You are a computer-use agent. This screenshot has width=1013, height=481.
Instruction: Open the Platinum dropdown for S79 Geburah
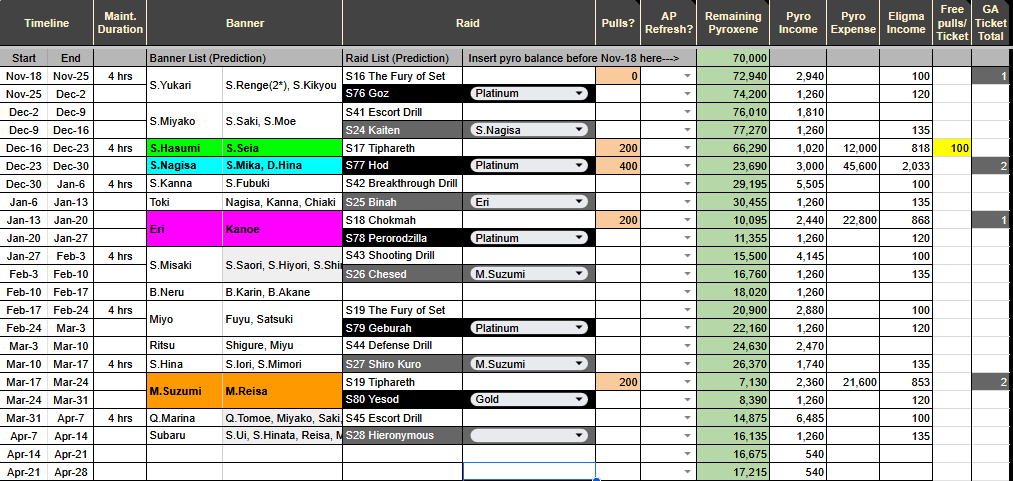point(529,328)
